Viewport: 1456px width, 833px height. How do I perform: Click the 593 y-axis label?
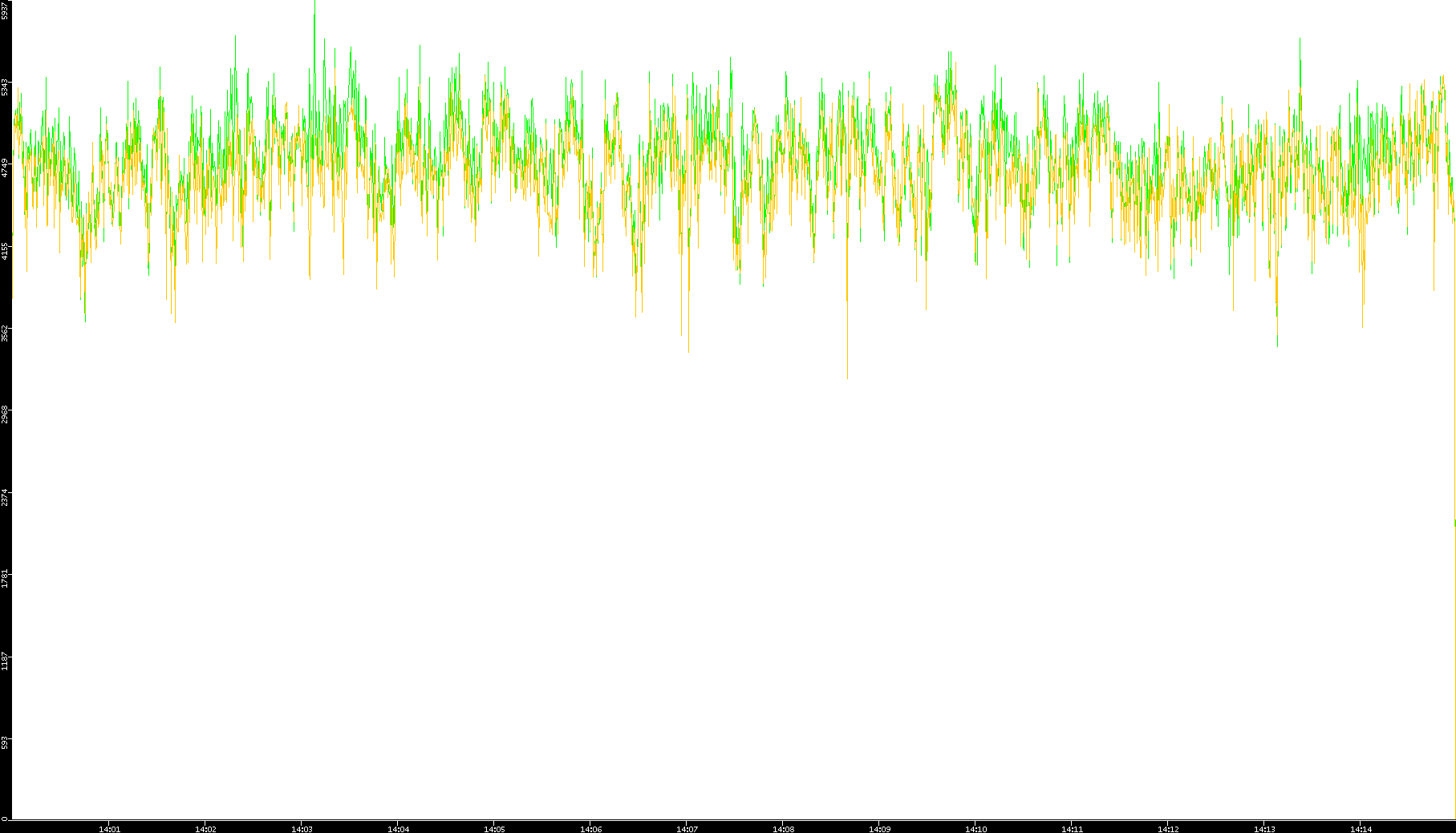coord(5,743)
